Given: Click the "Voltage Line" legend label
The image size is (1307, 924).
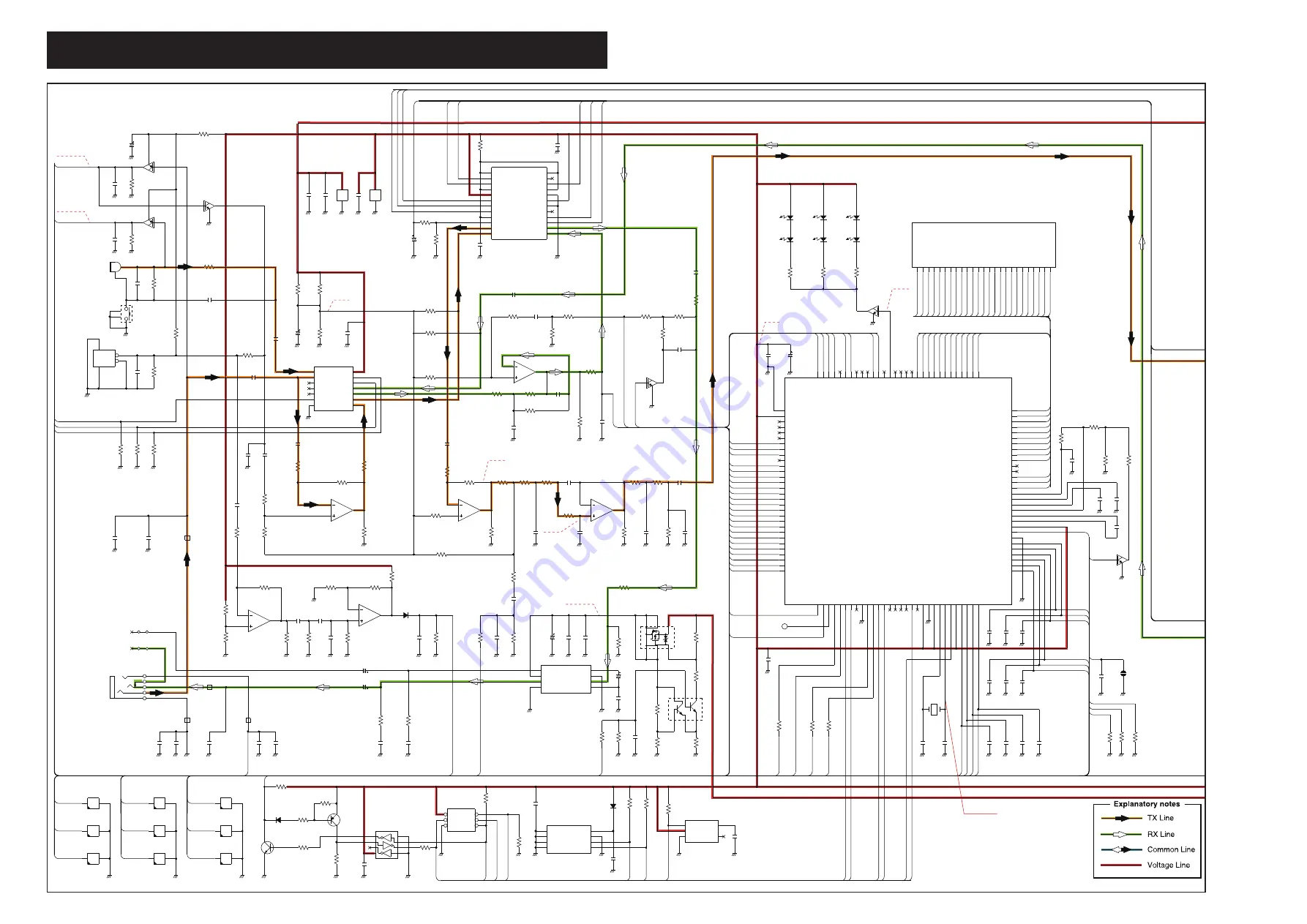Looking at the screenshot, I should tap(1169, 865).
